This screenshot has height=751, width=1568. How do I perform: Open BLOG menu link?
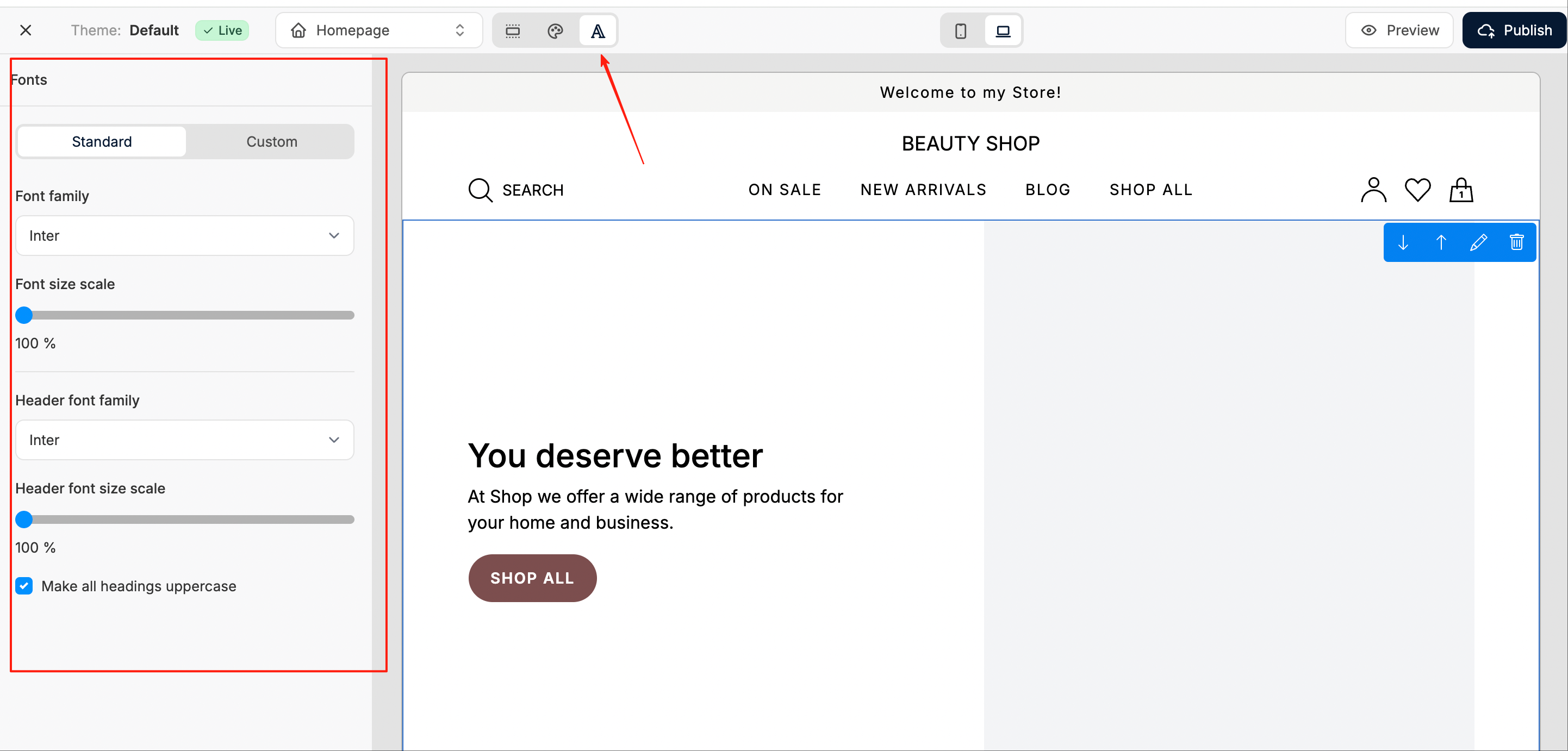[x=1048, y=189]
